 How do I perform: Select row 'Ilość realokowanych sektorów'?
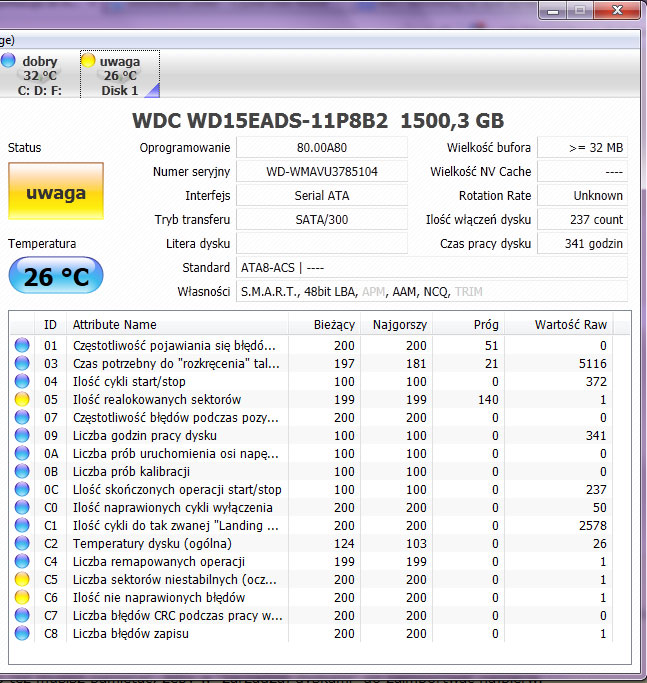tap(320, 399)
